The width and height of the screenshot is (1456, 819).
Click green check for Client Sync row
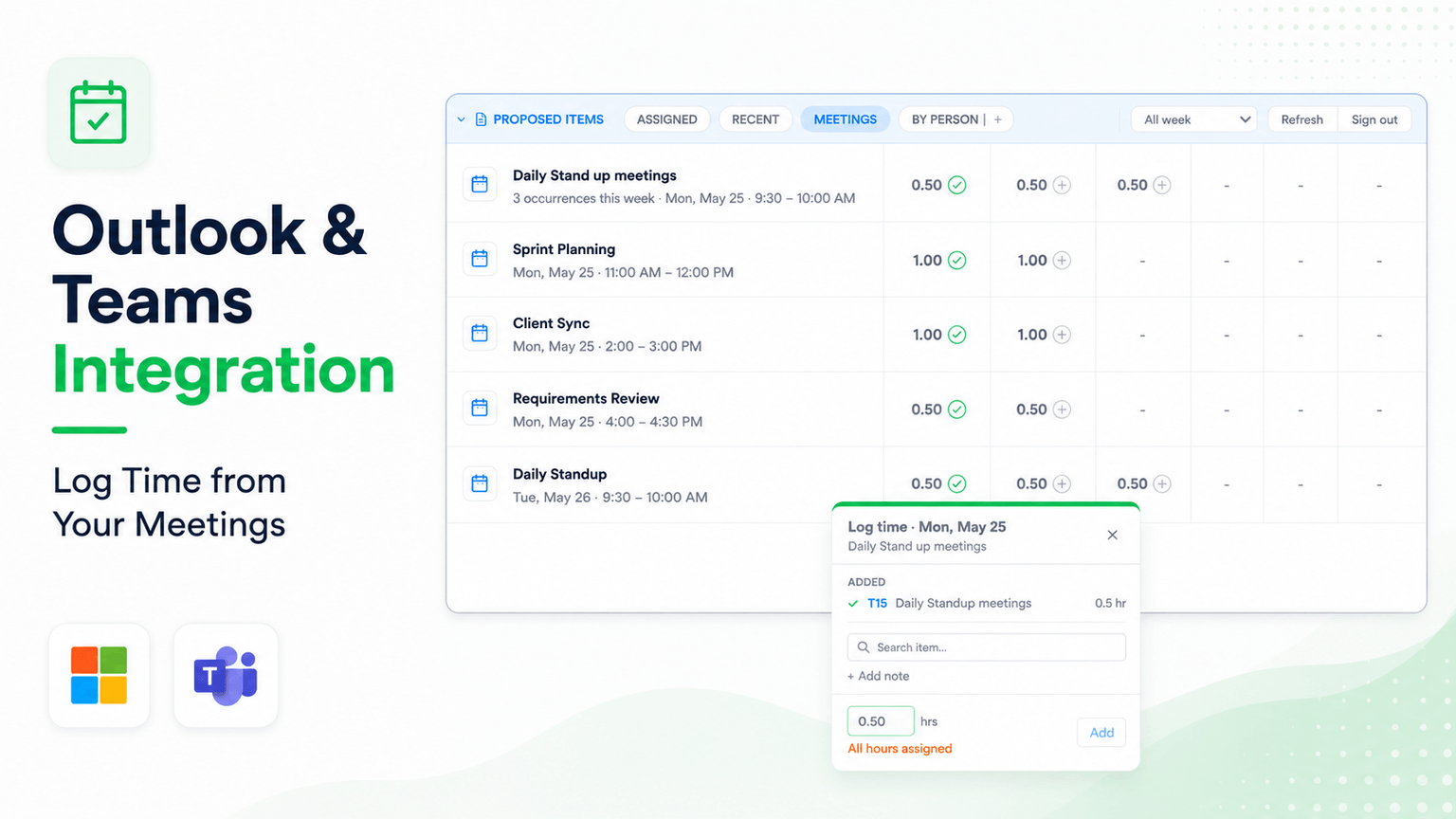957,335
